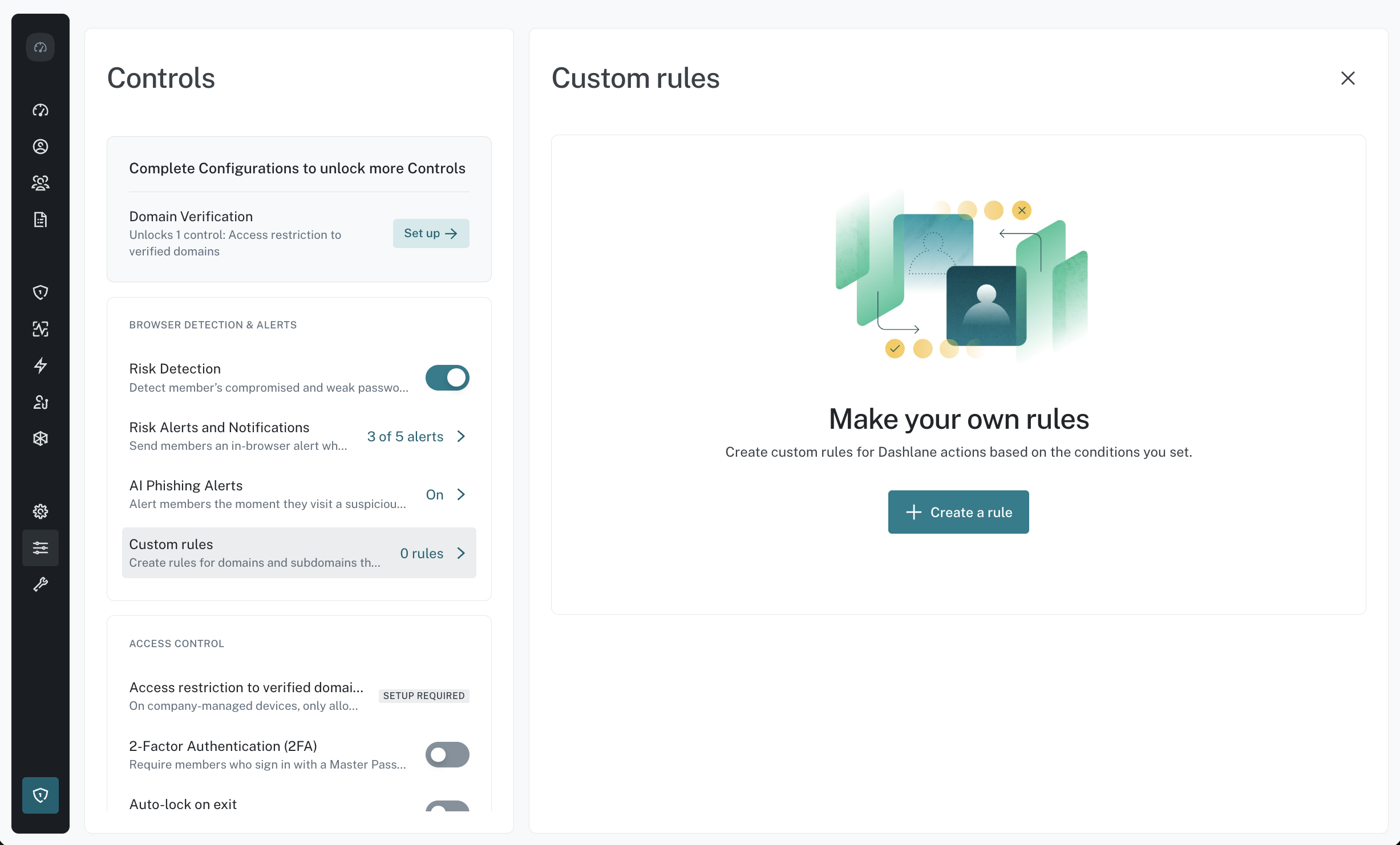Open the settings gear icon in sidebar
The image size is (1400, 845).
click(x=41, y=511)
